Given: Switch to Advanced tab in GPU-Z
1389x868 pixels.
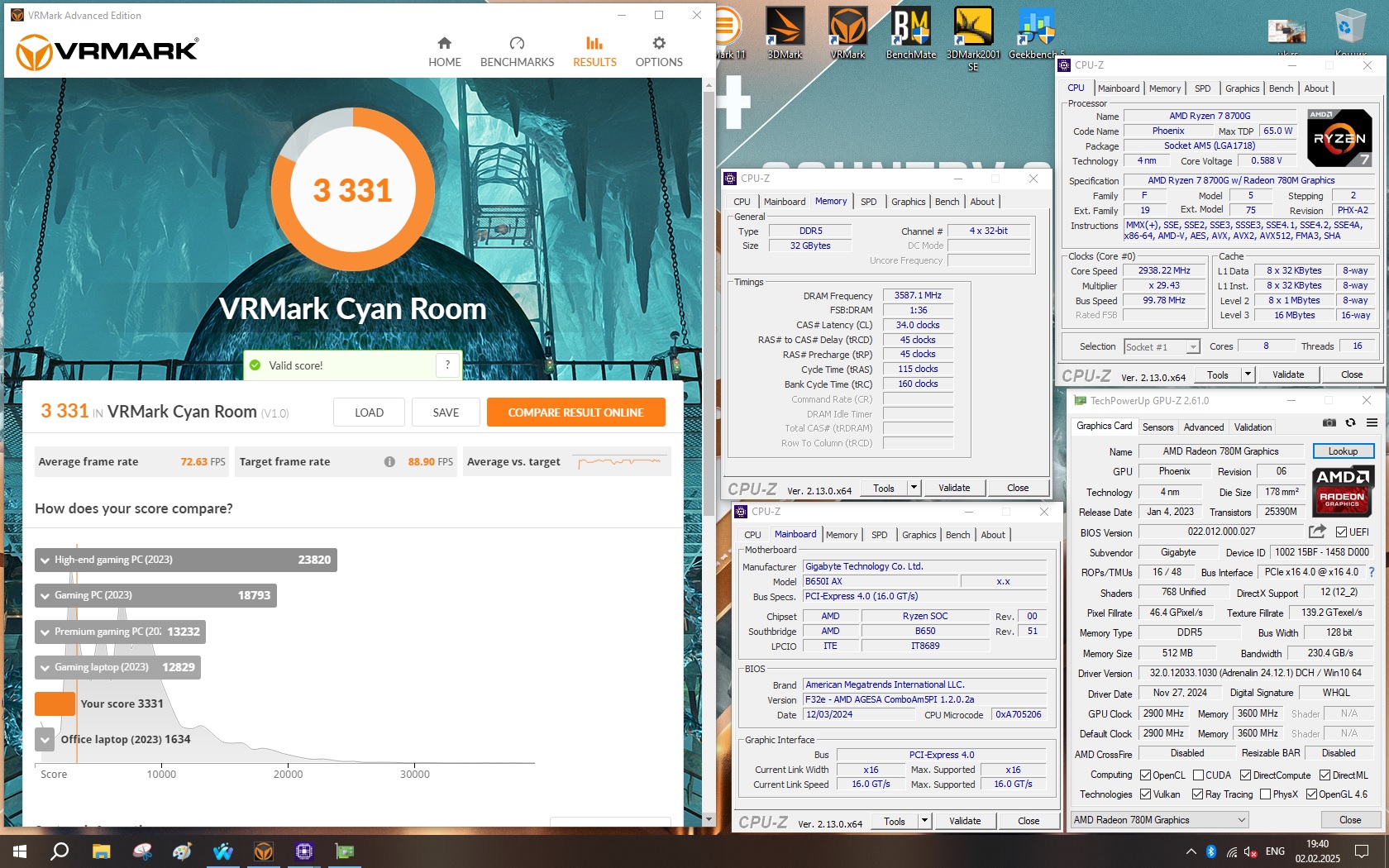Looking at the screenshot, I should (1204, 427).
